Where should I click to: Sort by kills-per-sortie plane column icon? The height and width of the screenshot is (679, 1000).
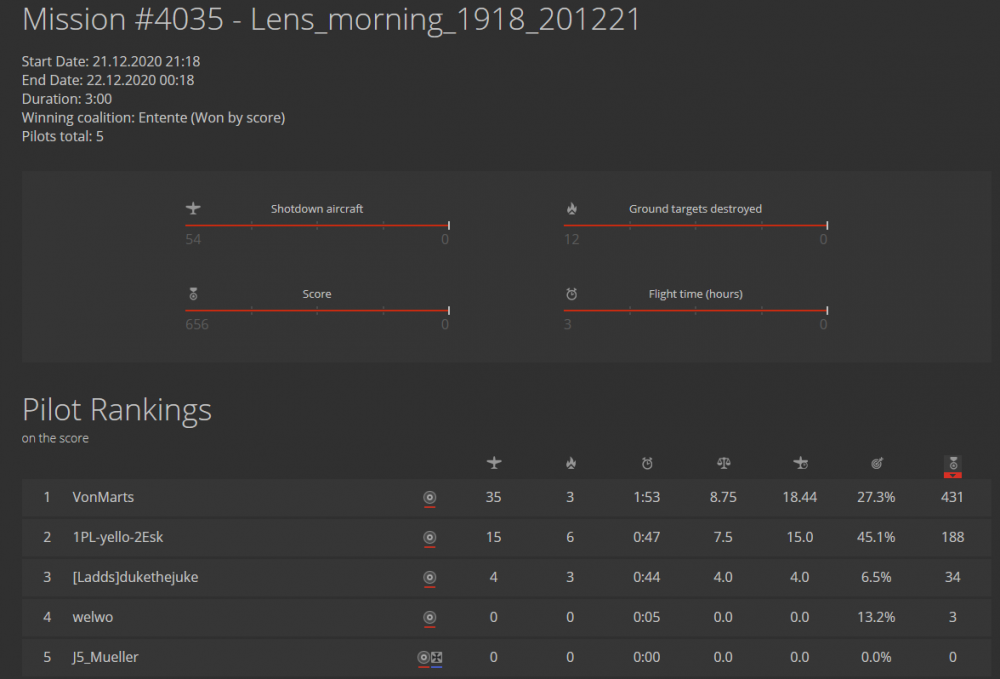[x=800, y=463]
